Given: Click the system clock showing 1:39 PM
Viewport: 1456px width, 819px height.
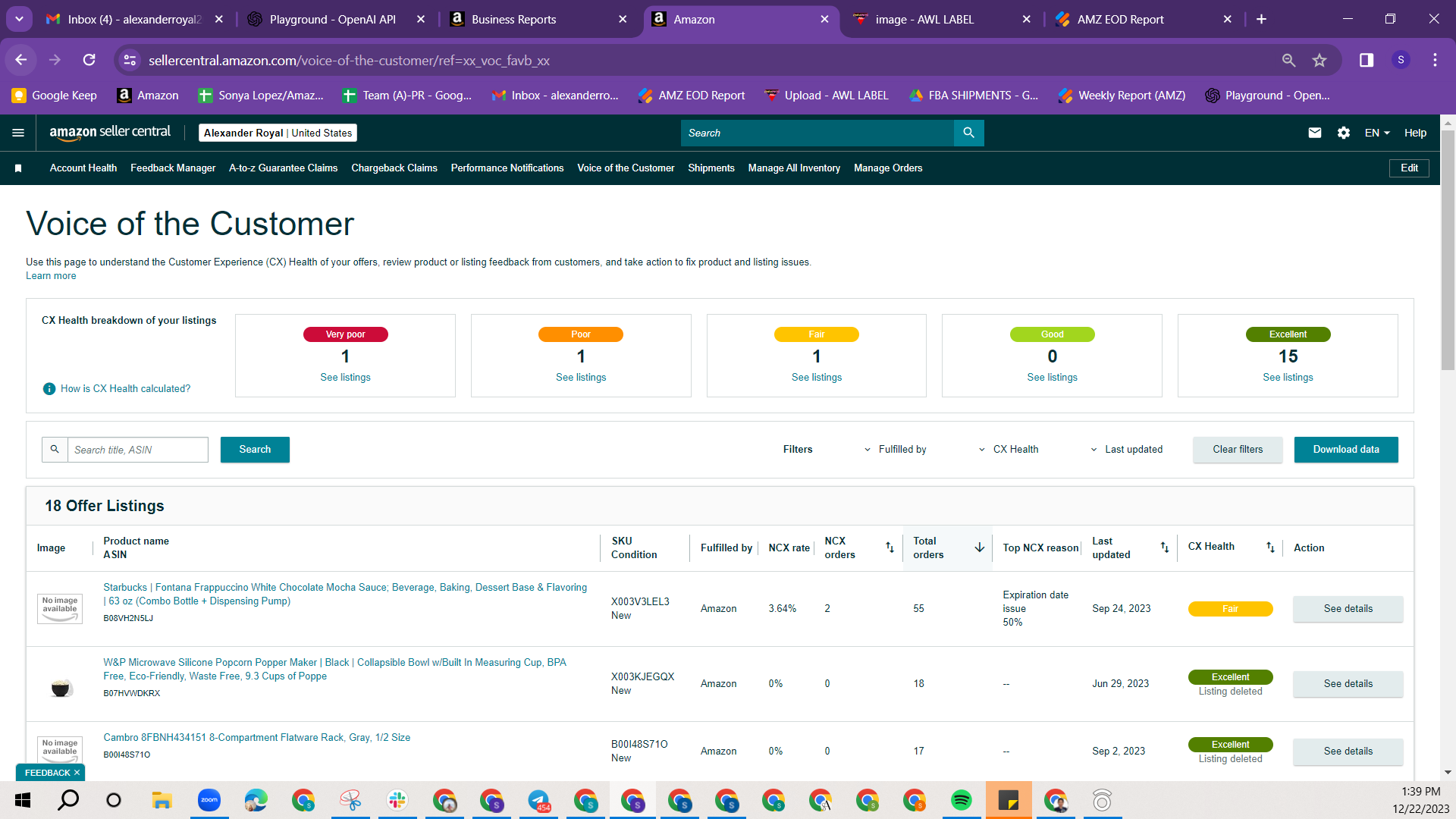Looking at the screenshot, I should 1420,792.
